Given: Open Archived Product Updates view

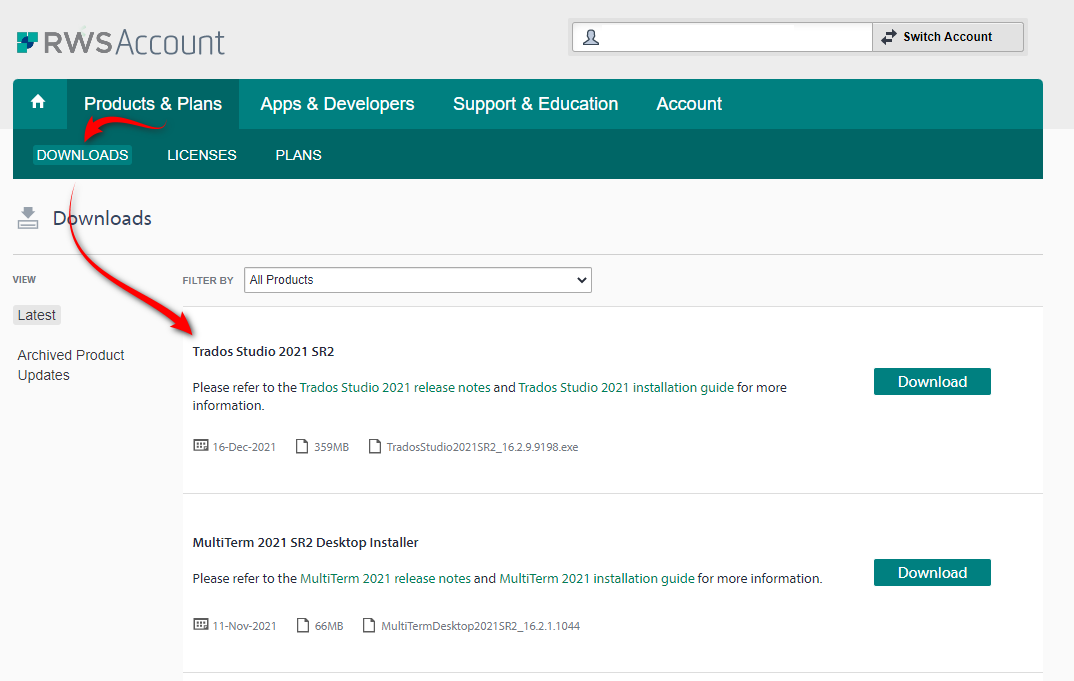Looking at the screenshot, I should (71, 365).
